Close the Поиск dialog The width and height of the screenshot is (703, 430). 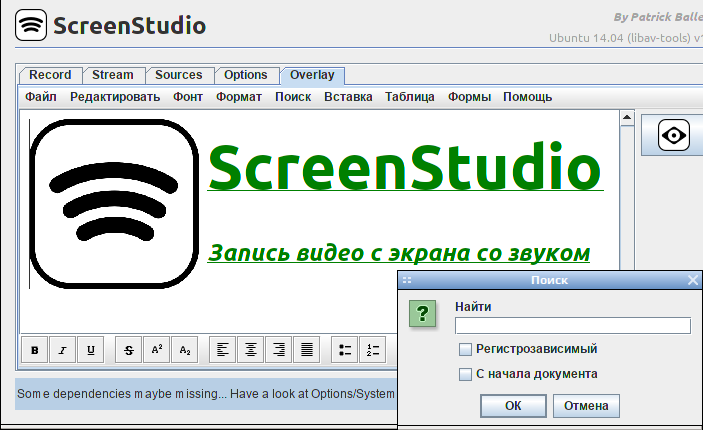(693, 280)
